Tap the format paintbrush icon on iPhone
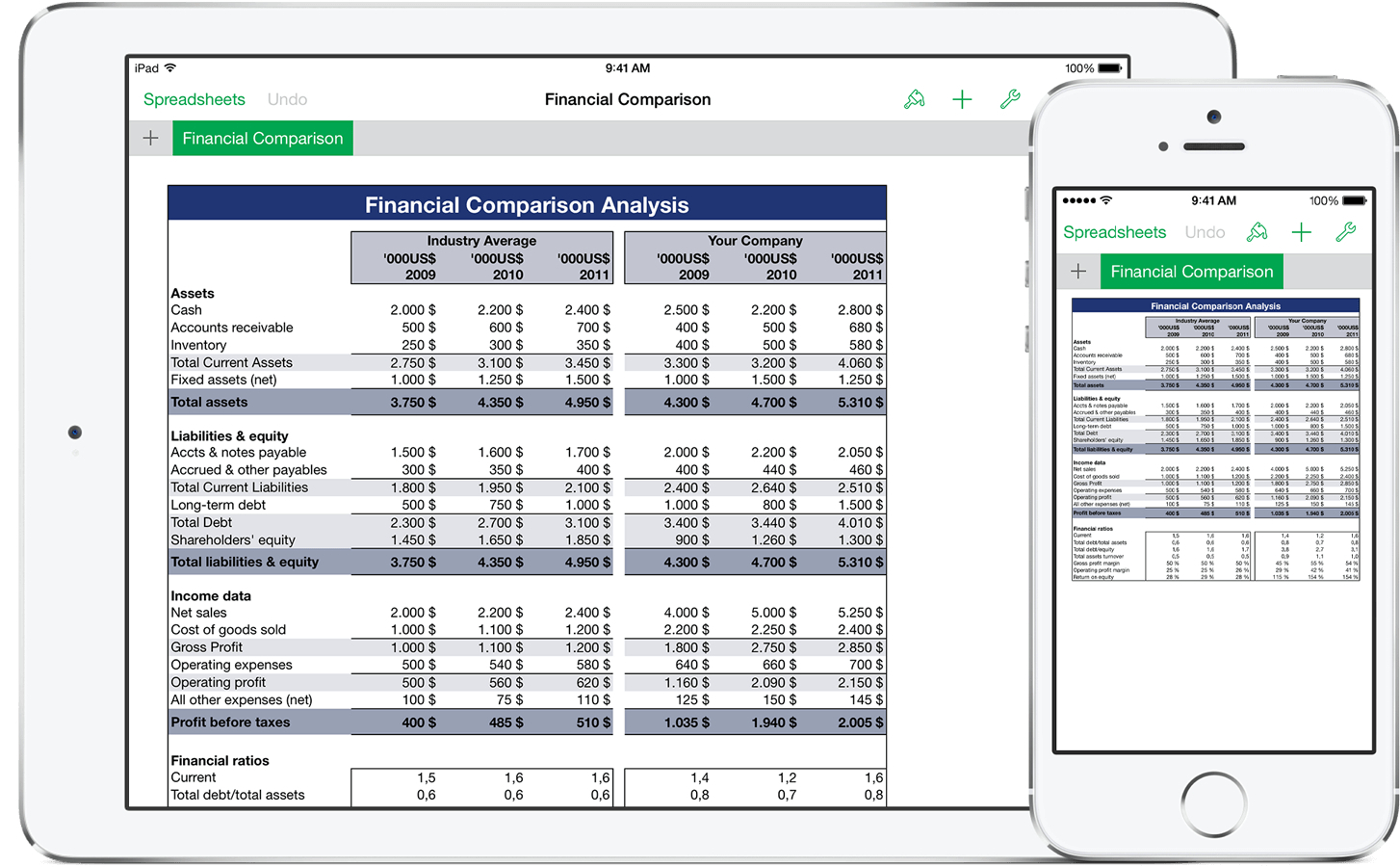The image size is (1400, 867). coord(1257,232)
